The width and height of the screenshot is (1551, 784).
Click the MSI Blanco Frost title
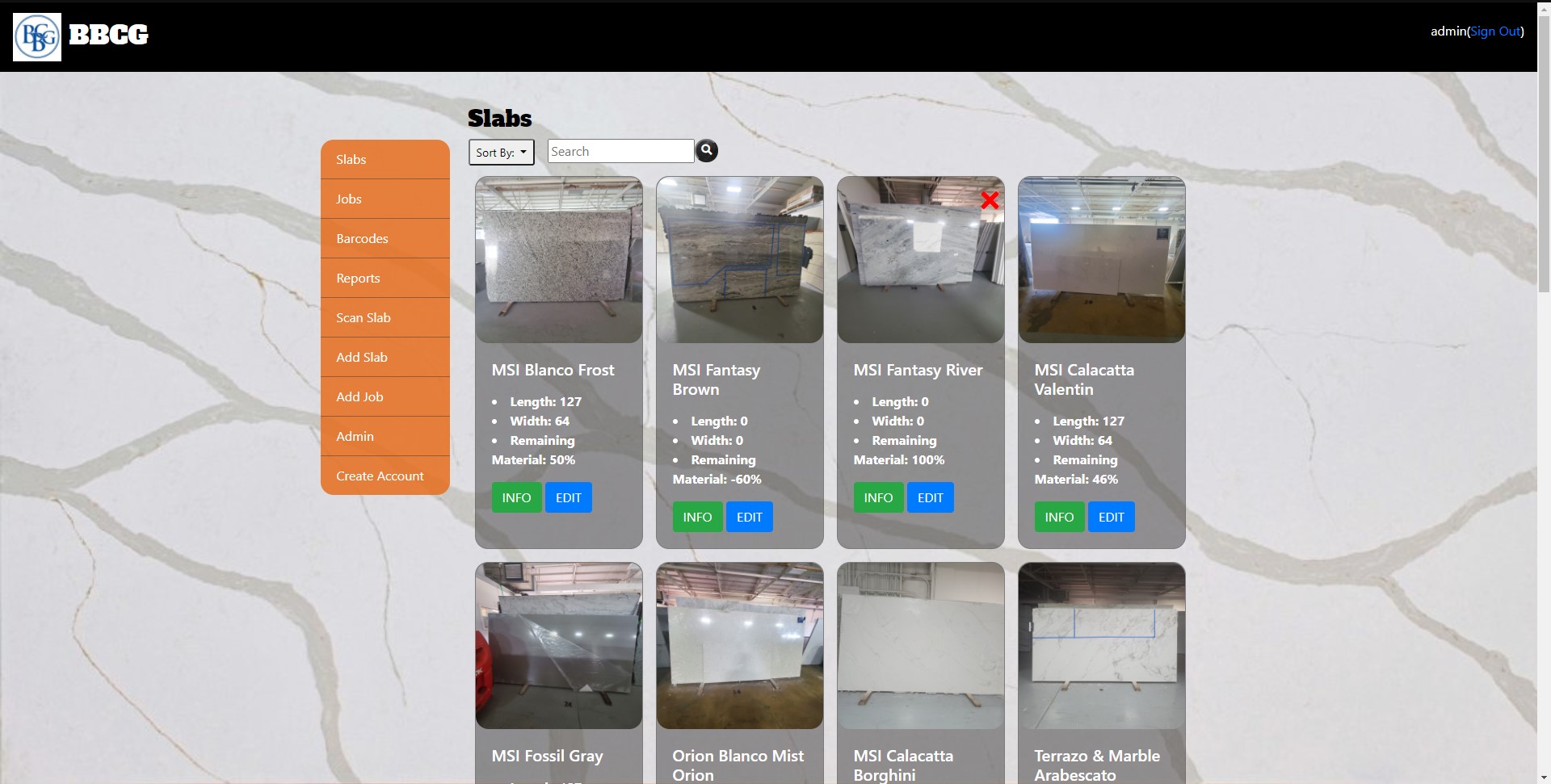[x=553, y=370]
